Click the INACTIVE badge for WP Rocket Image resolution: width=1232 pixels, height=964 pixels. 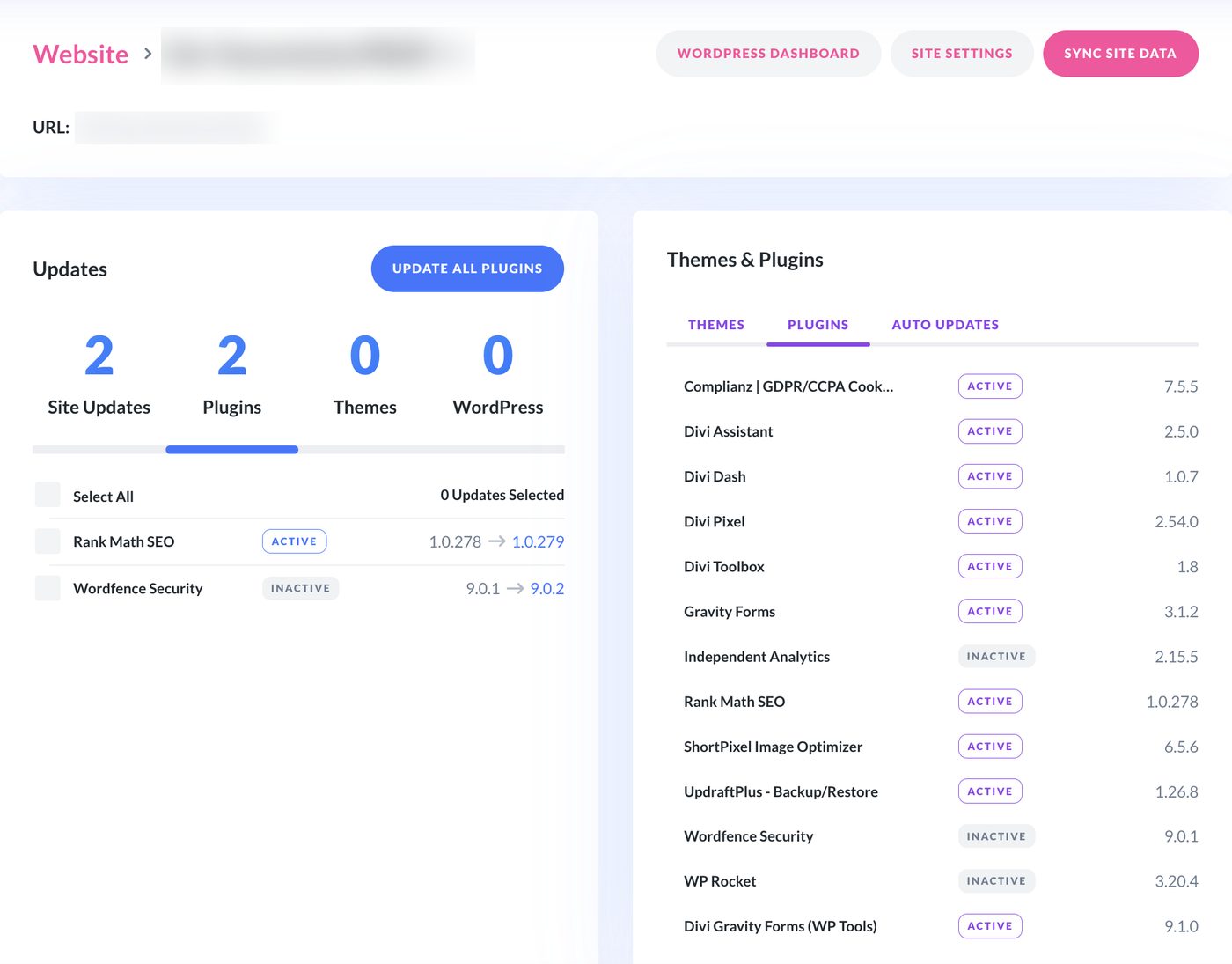(996, 881)
